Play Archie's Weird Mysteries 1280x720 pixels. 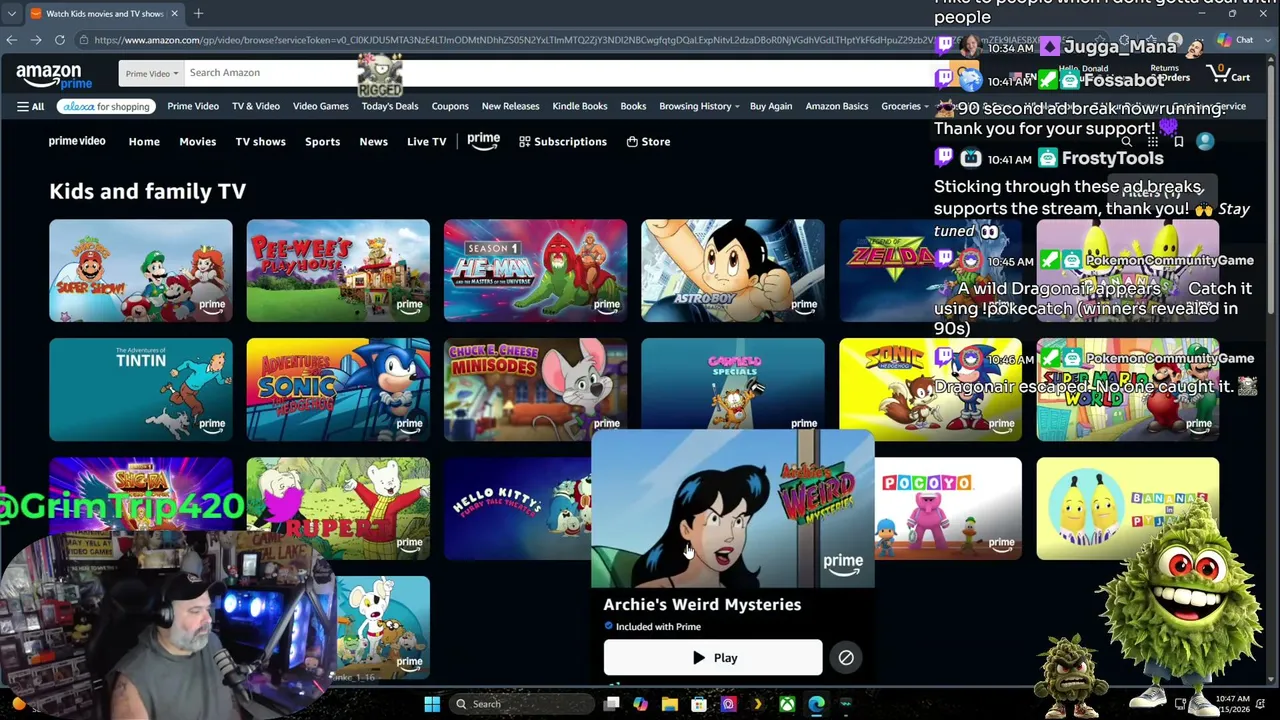(713, 657)
